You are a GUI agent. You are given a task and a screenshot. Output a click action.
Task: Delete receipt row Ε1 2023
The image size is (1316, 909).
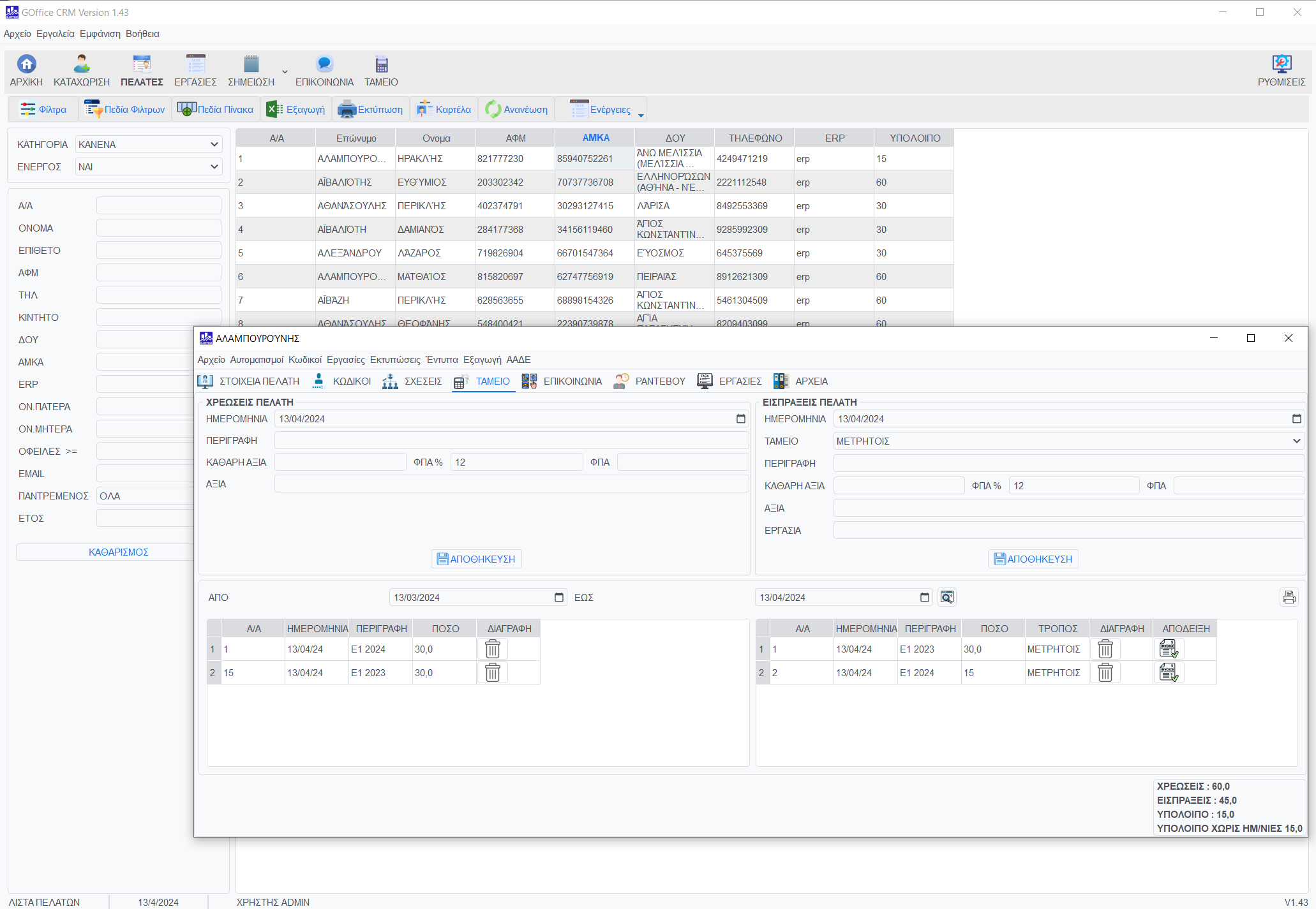click(x=1105, y=649)
